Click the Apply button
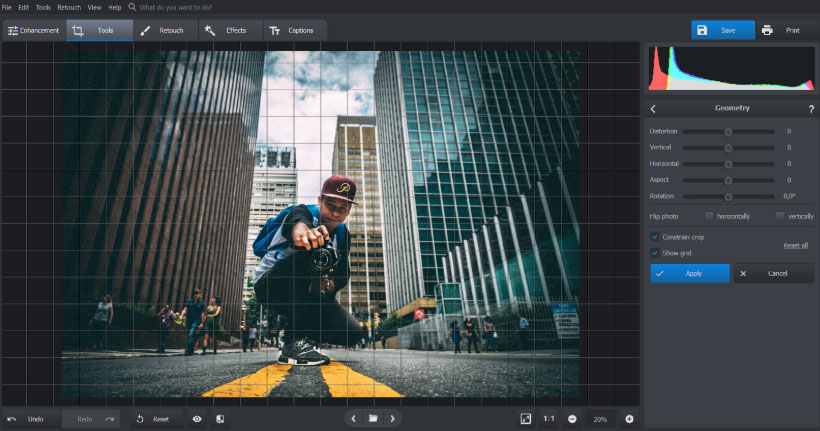Viewport: 820px width, 431px height. point(690,273)
